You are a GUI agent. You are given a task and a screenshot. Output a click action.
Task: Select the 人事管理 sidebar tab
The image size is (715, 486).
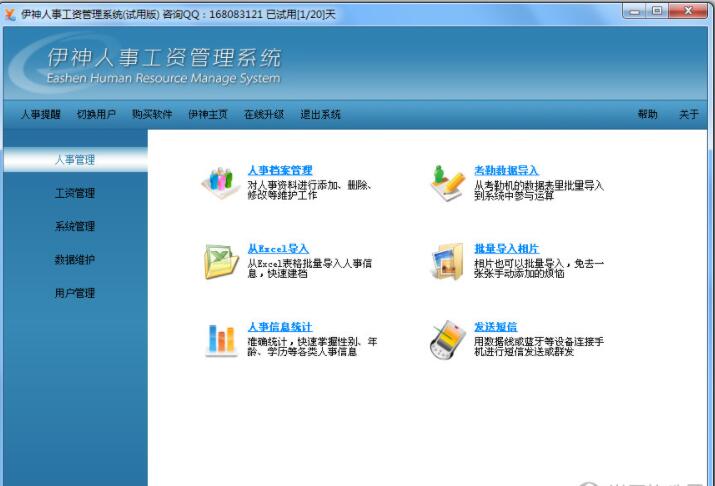pos(75,160)
